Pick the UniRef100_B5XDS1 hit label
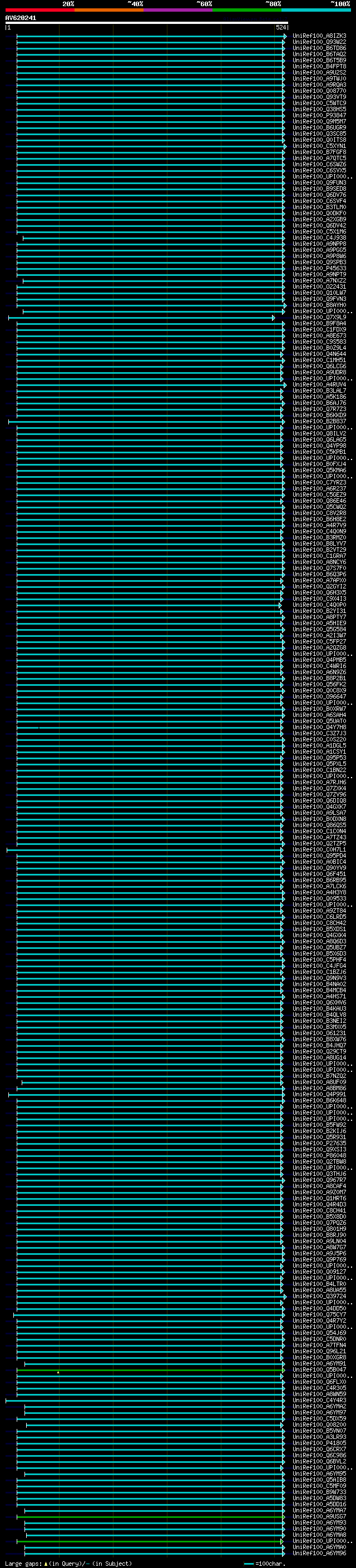The height and width of the screenshot is (1568, 356). [x=319, y=929]
